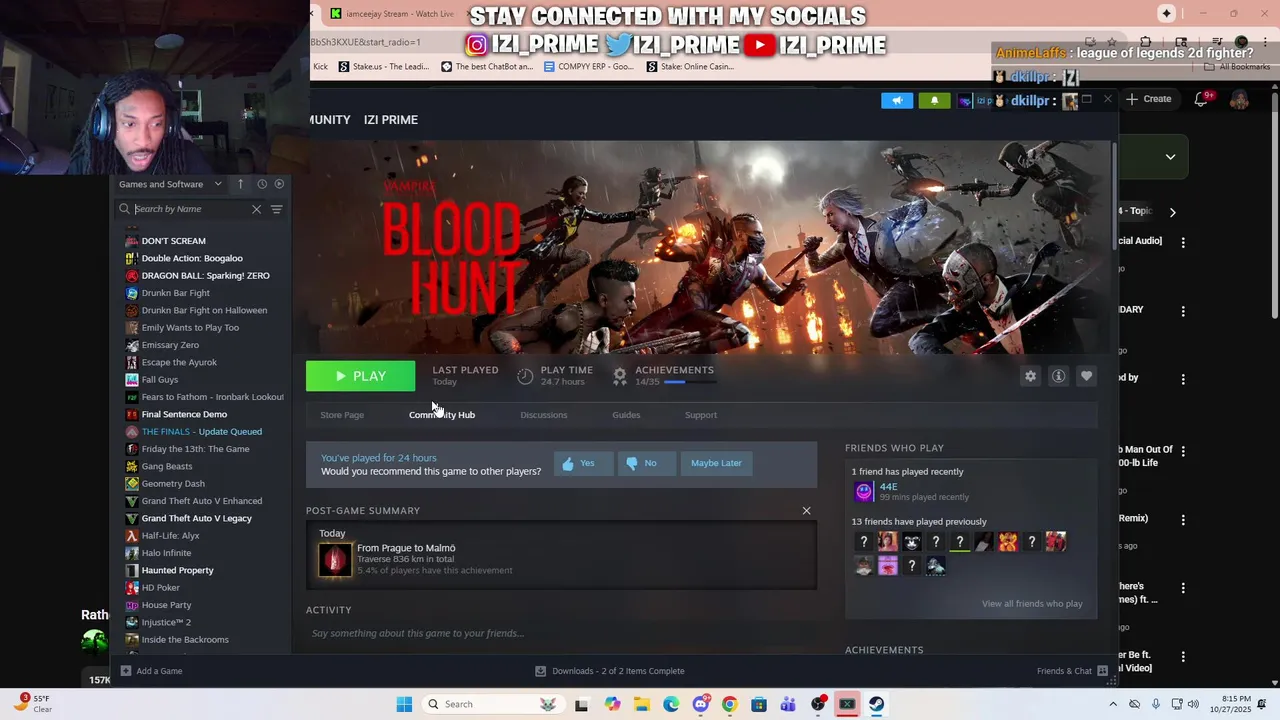The image size is (1280, 720).
Task: Select Inside the Backrooms in library
Action: pos(185,640)
